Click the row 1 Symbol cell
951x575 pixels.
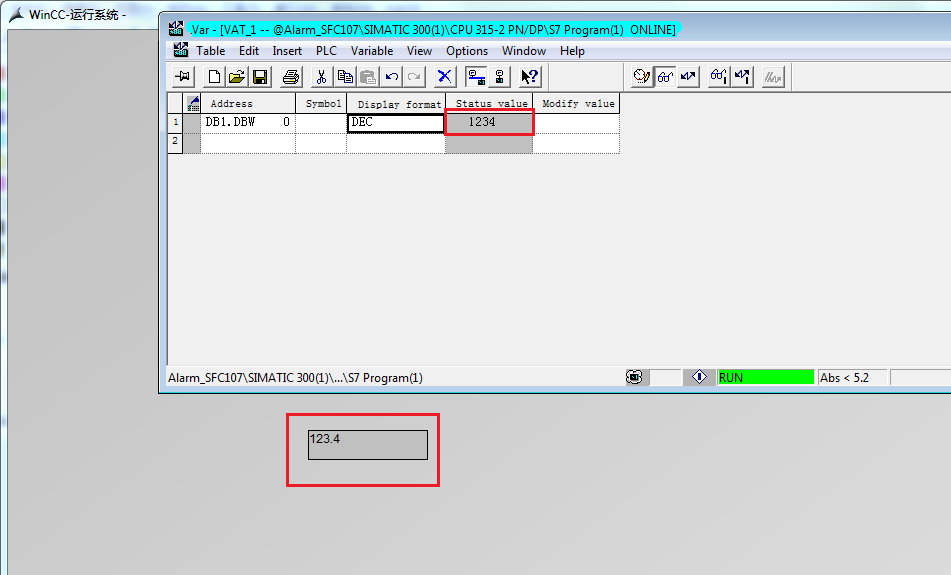(x=321, y=123)
